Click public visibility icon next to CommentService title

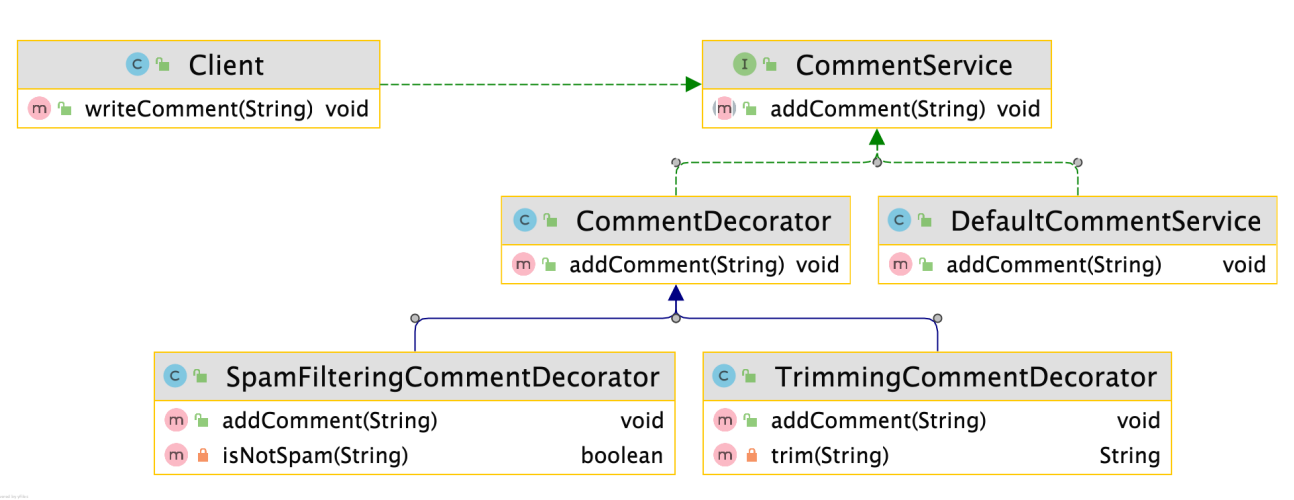tap(770, 65)
